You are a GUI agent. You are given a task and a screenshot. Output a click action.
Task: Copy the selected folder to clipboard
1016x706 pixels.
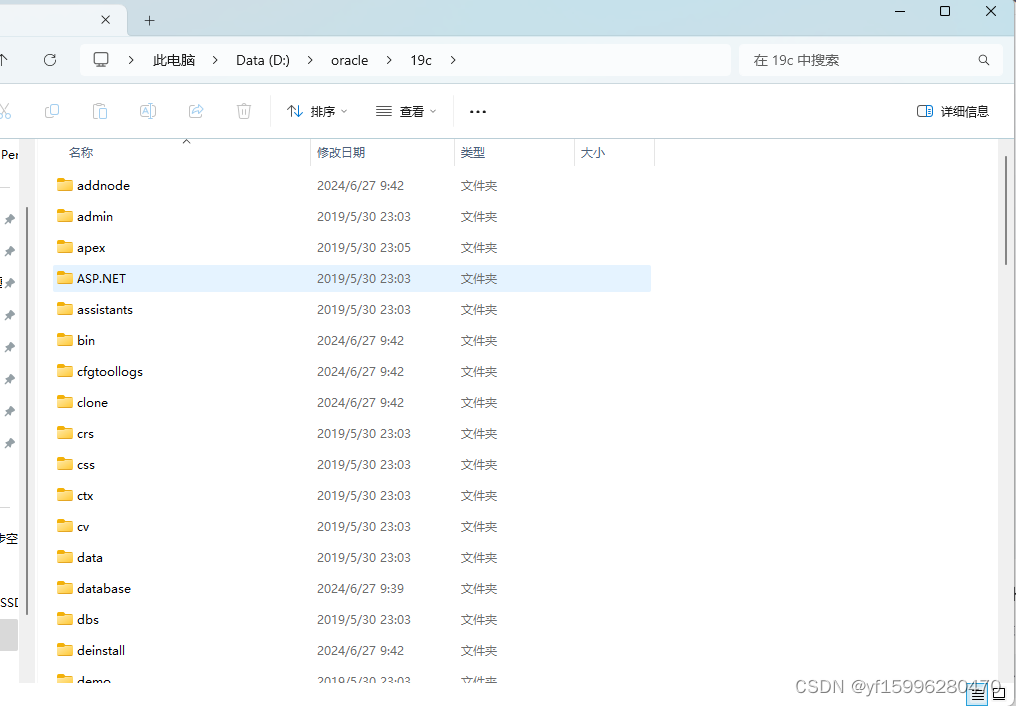click(52, 111)
